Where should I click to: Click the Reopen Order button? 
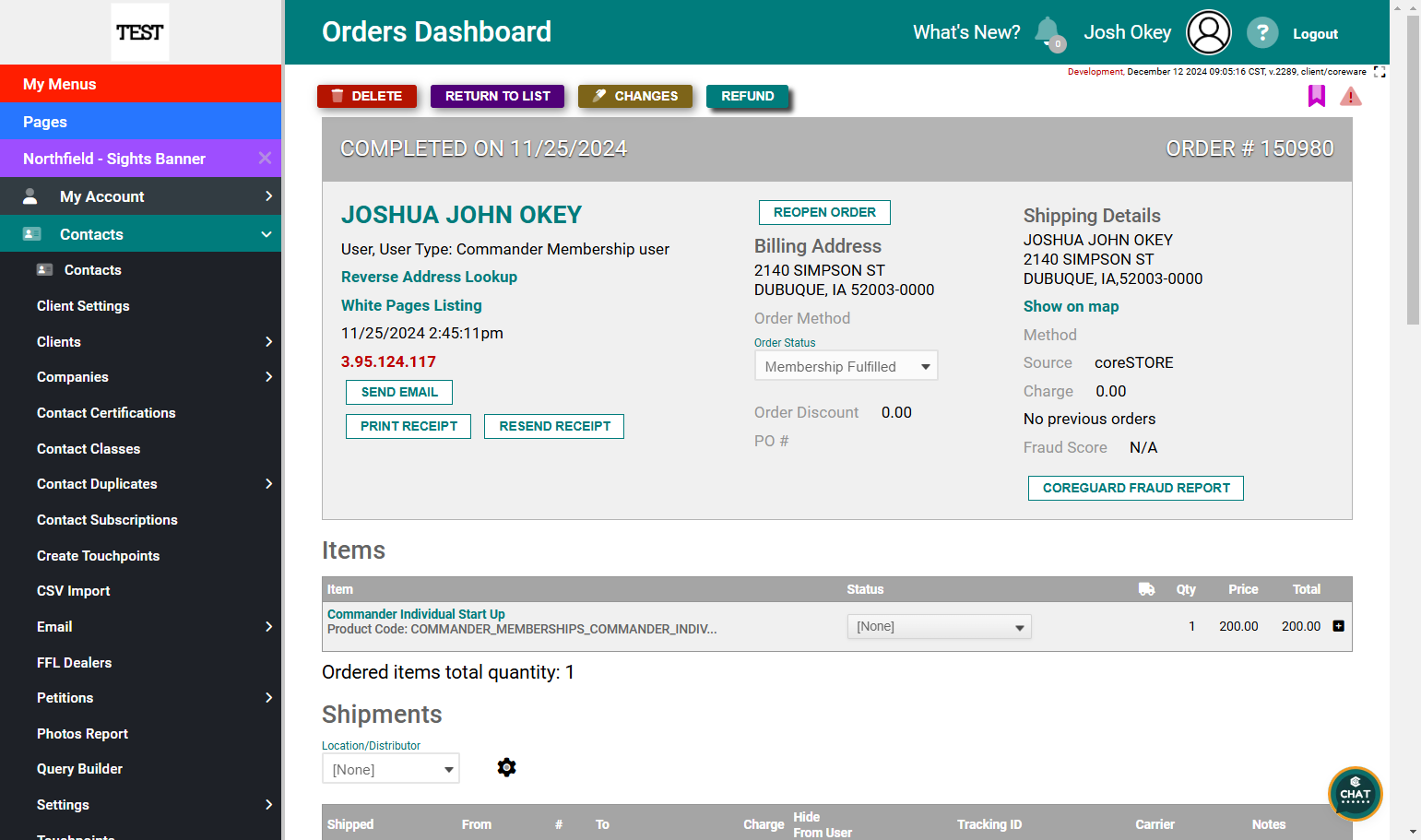(x=824, y=212)
